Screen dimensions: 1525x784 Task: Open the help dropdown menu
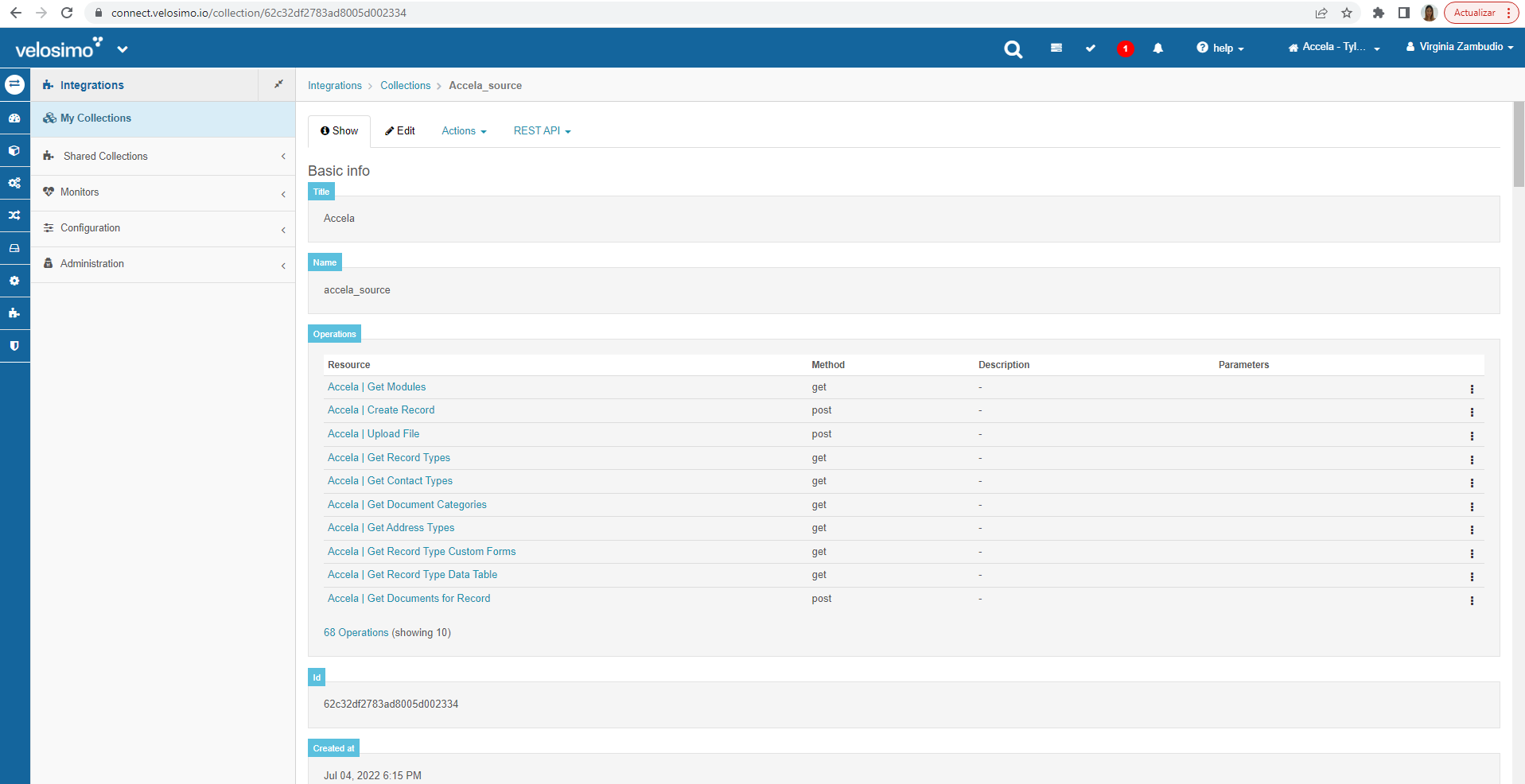(x=1220, y=48)
